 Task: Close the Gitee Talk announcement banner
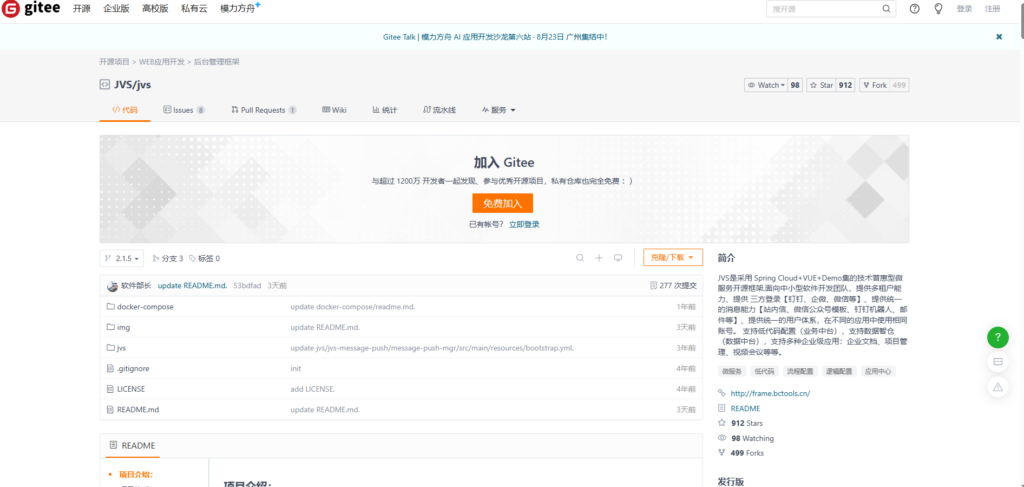998,37
